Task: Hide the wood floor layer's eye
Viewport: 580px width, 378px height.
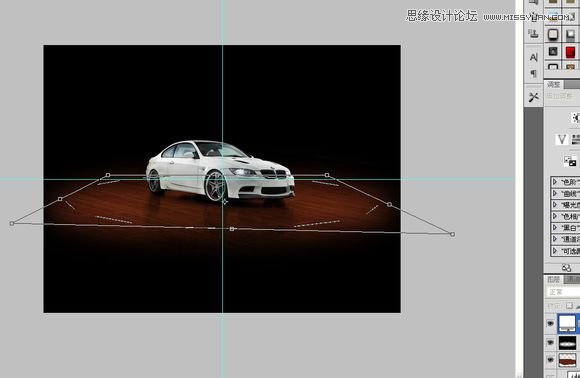Action: (x=550, y=360)
